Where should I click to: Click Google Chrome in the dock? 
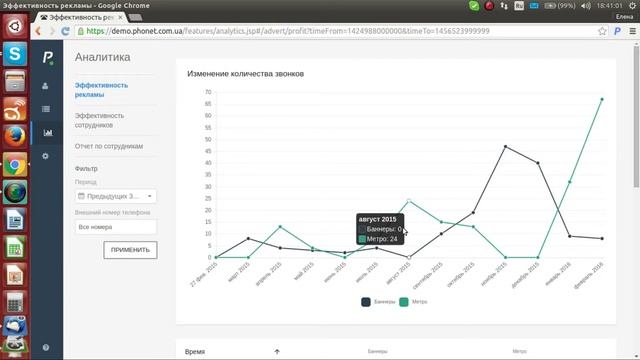point(15,164)
